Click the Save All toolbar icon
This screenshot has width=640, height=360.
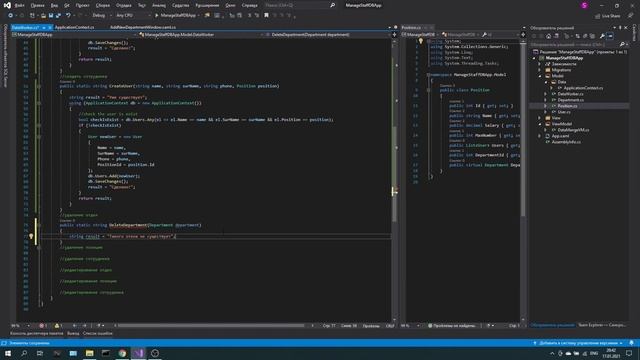[58, 16]
